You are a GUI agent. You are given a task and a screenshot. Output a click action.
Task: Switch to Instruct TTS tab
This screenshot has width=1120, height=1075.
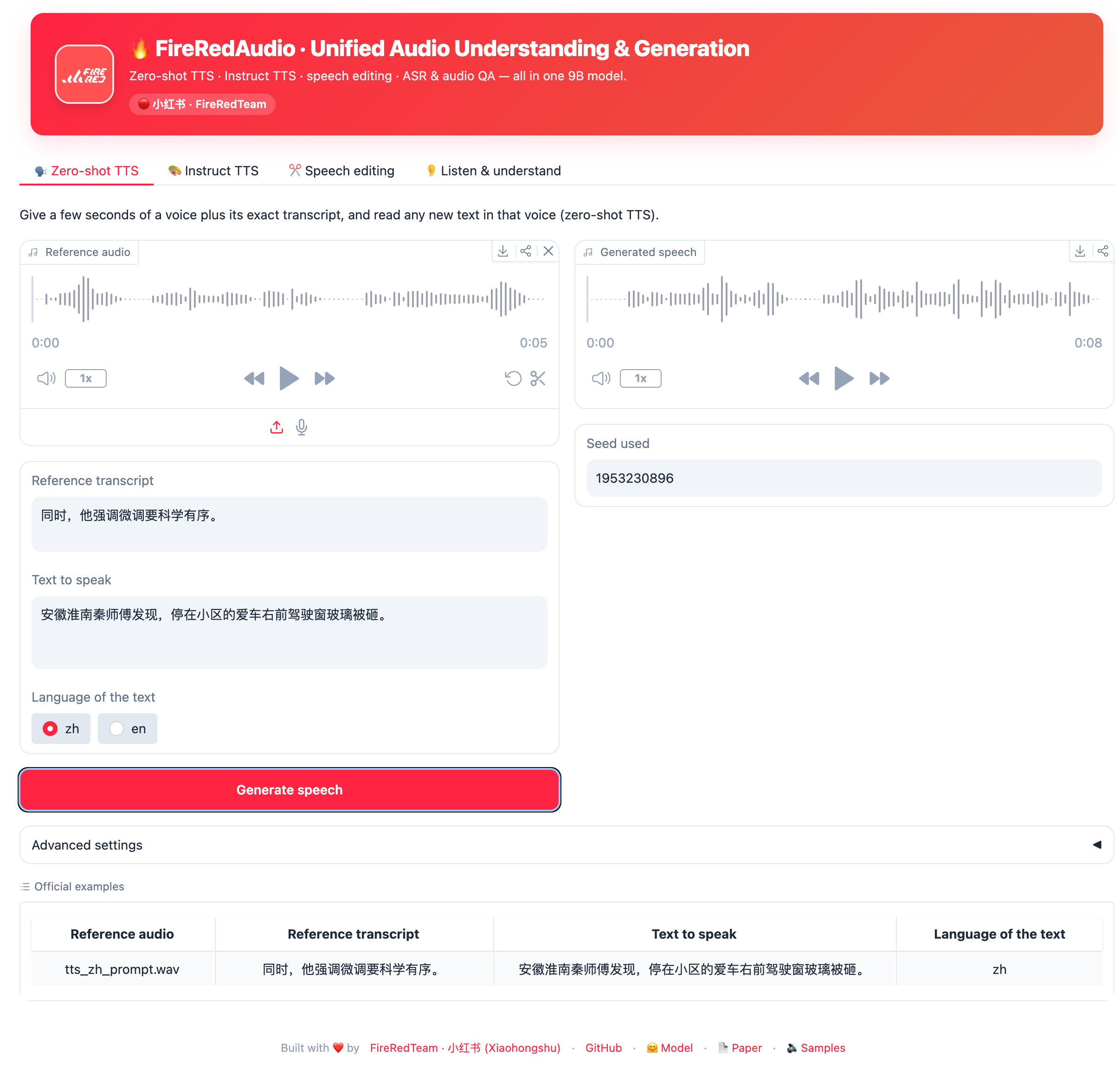[213, 171]
